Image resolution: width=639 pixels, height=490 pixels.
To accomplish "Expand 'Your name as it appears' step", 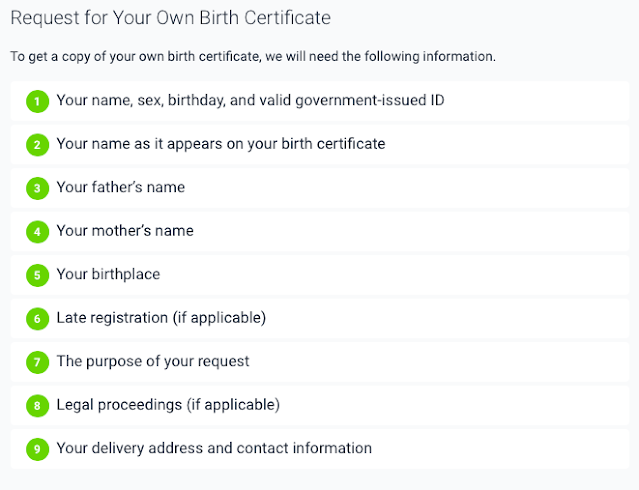I will tap(220, 144).
